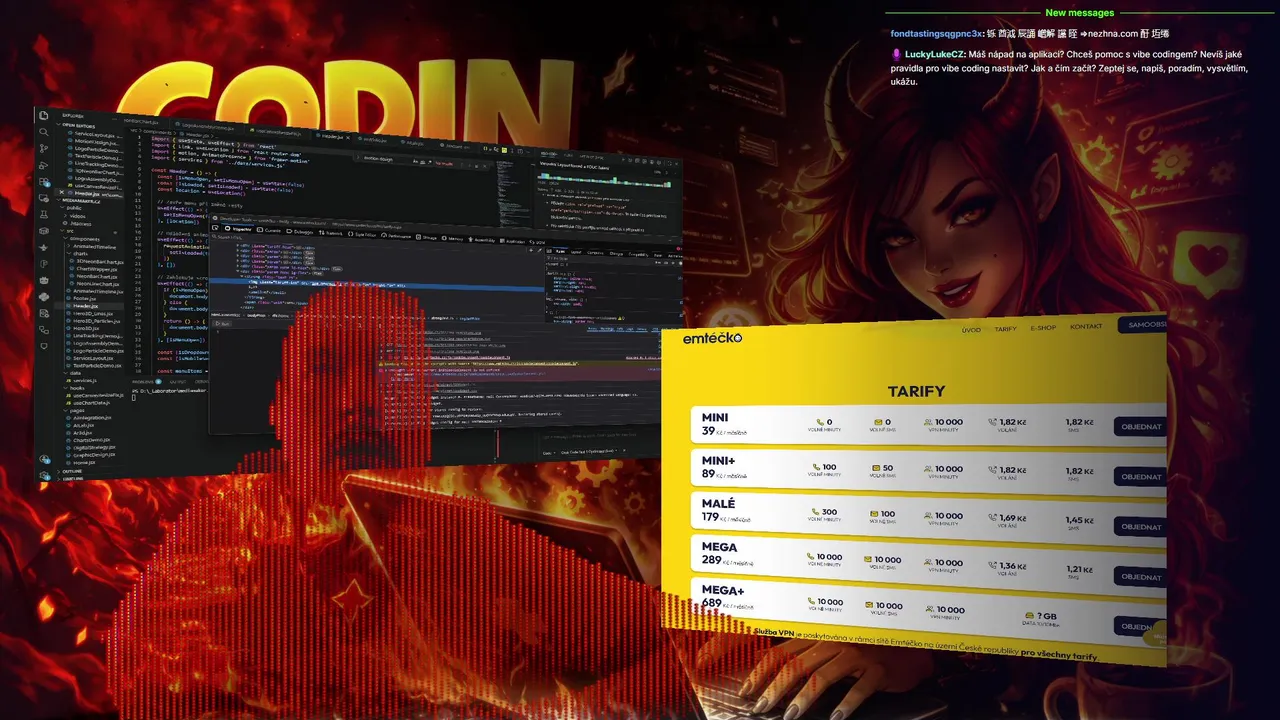The width and height of the screenshot is (1280, 720).
Task: Click the DevTools pick element icon
Action: (x=215, y=228)
